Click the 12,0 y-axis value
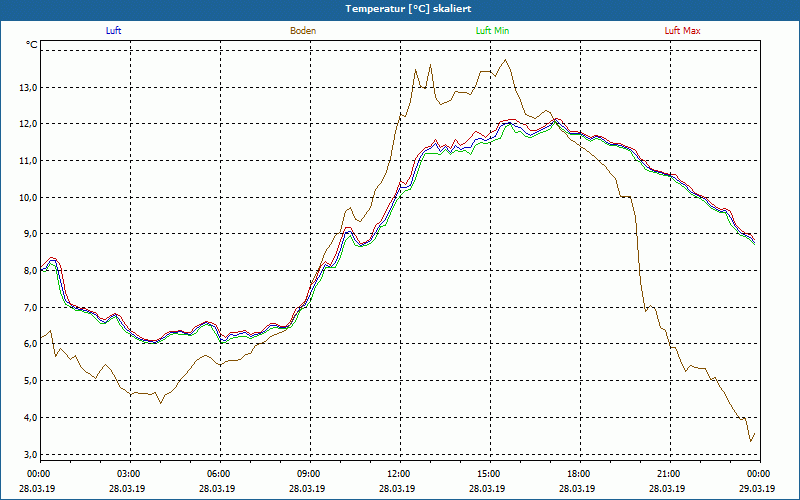 29,124
